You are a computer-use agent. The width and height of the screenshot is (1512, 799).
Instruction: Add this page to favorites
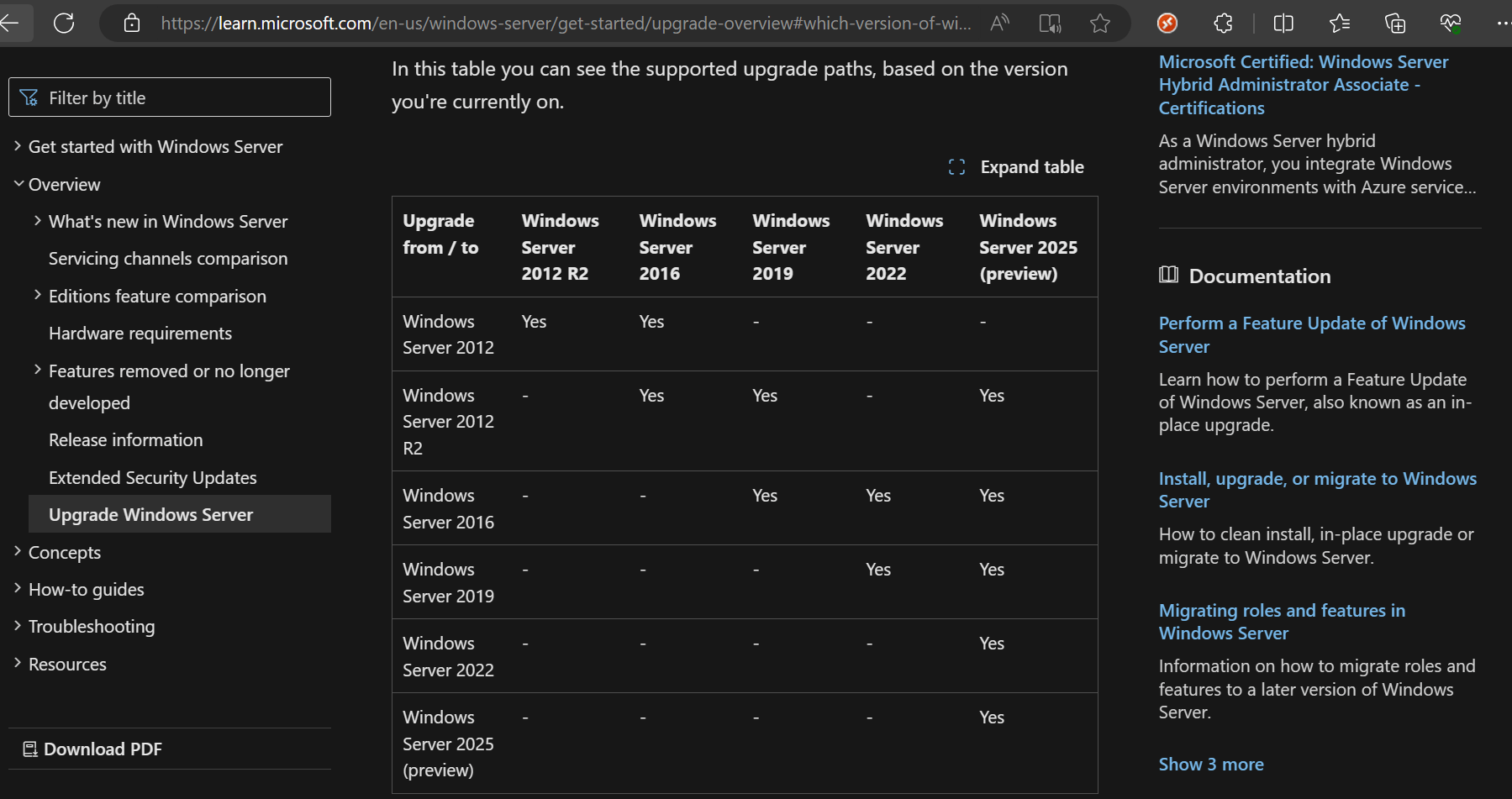[x=1100, y=24]
